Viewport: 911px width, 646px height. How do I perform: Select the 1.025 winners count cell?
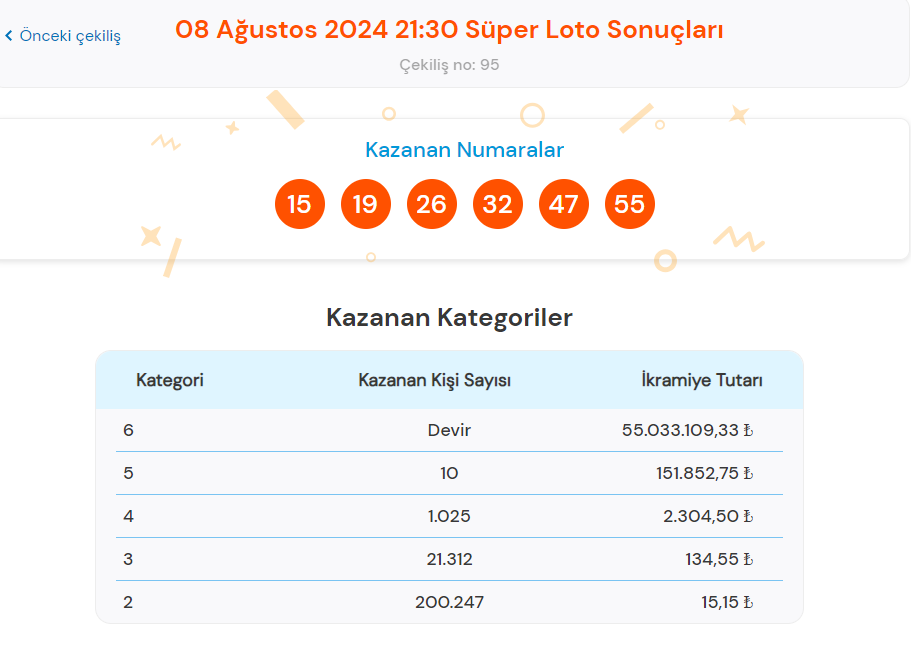coord(449,516)
